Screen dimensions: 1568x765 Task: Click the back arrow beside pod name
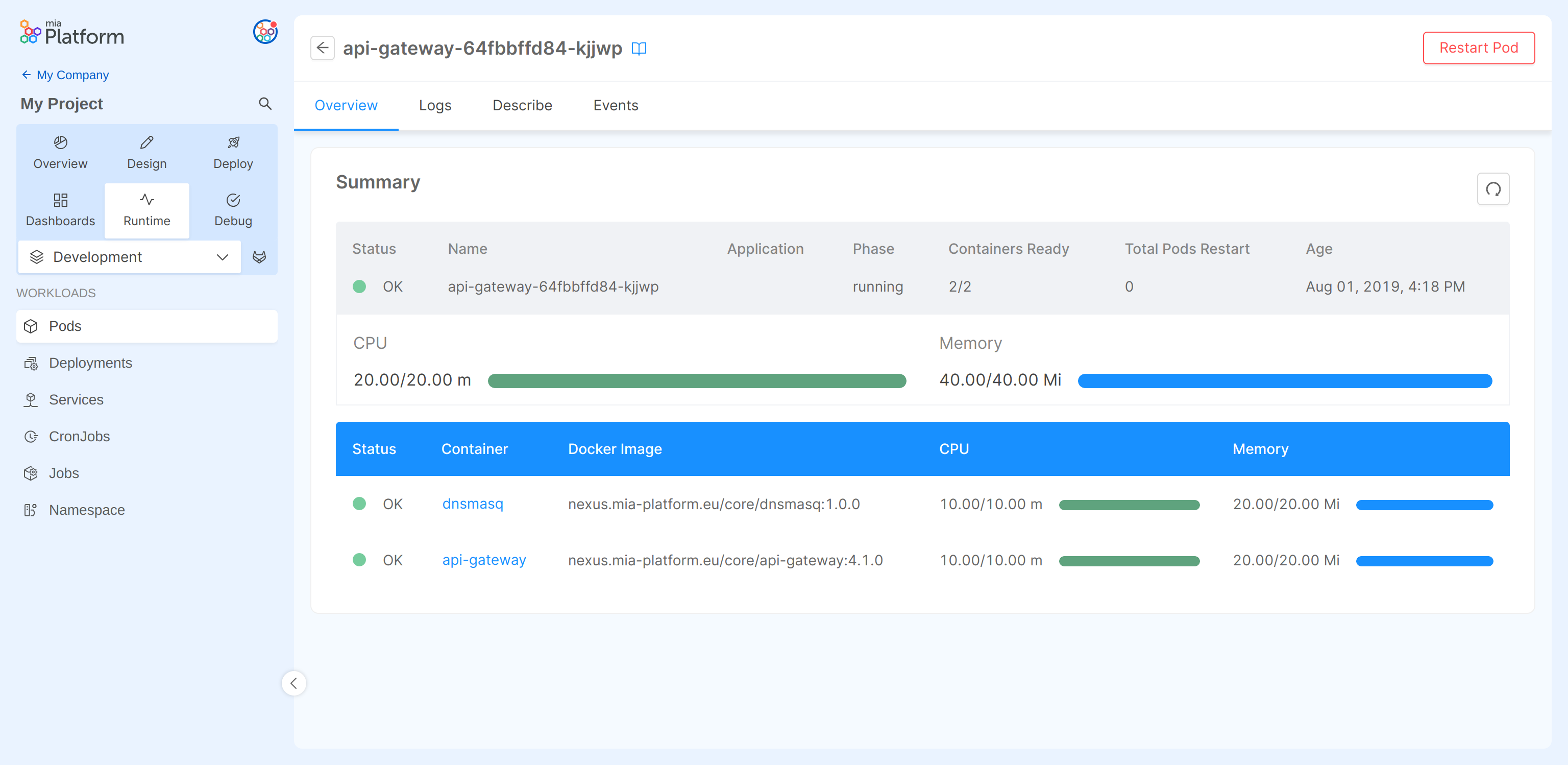[x=322, y=47]
